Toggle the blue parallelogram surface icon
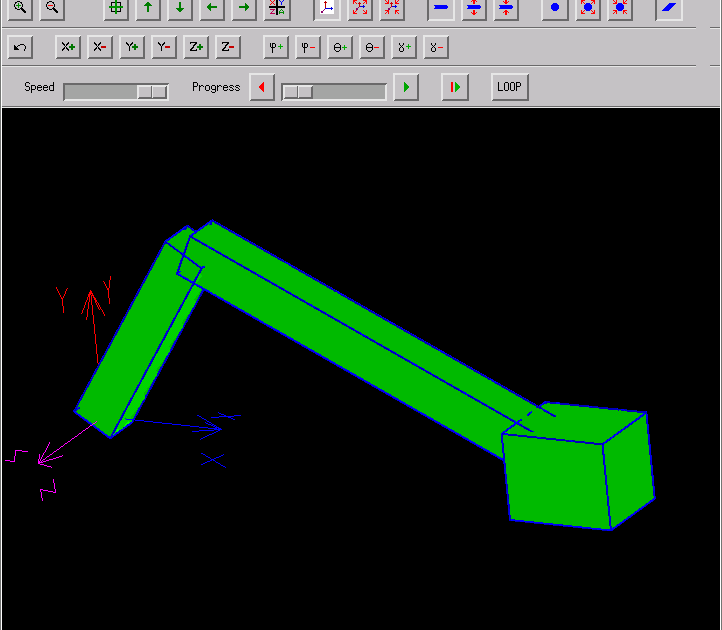The height and width of the screenshot is (630, 722). point(669,8)
